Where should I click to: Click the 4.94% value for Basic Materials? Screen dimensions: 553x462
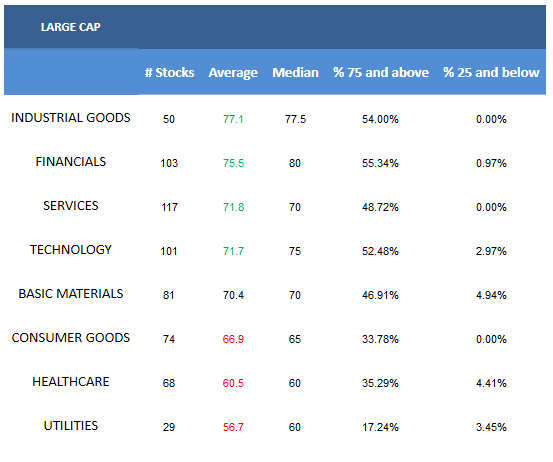[x=491, y=295]
